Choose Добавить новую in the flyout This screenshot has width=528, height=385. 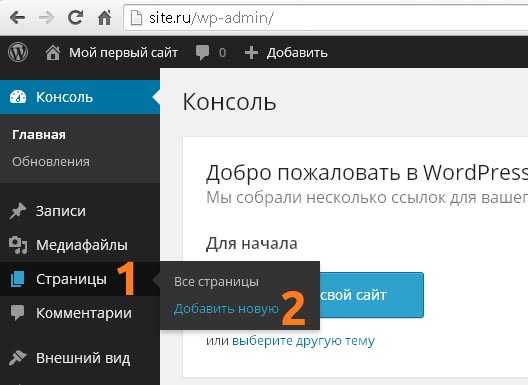(x=226, y=309)
